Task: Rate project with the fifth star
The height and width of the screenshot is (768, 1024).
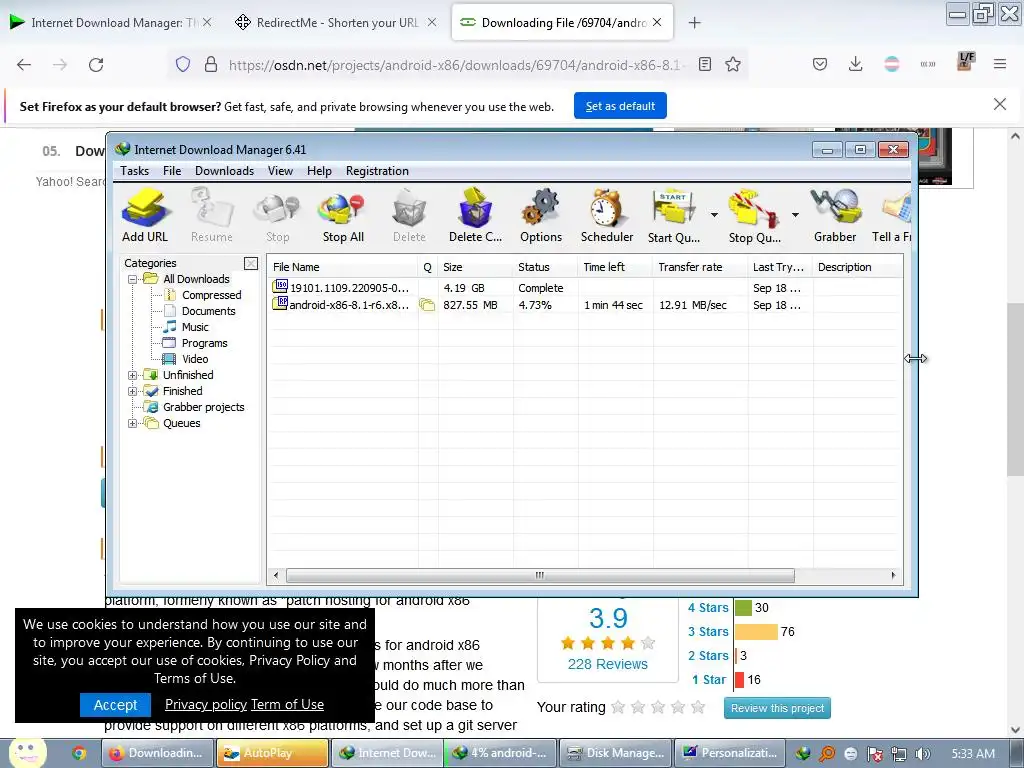Action: [x=698, y=707]
